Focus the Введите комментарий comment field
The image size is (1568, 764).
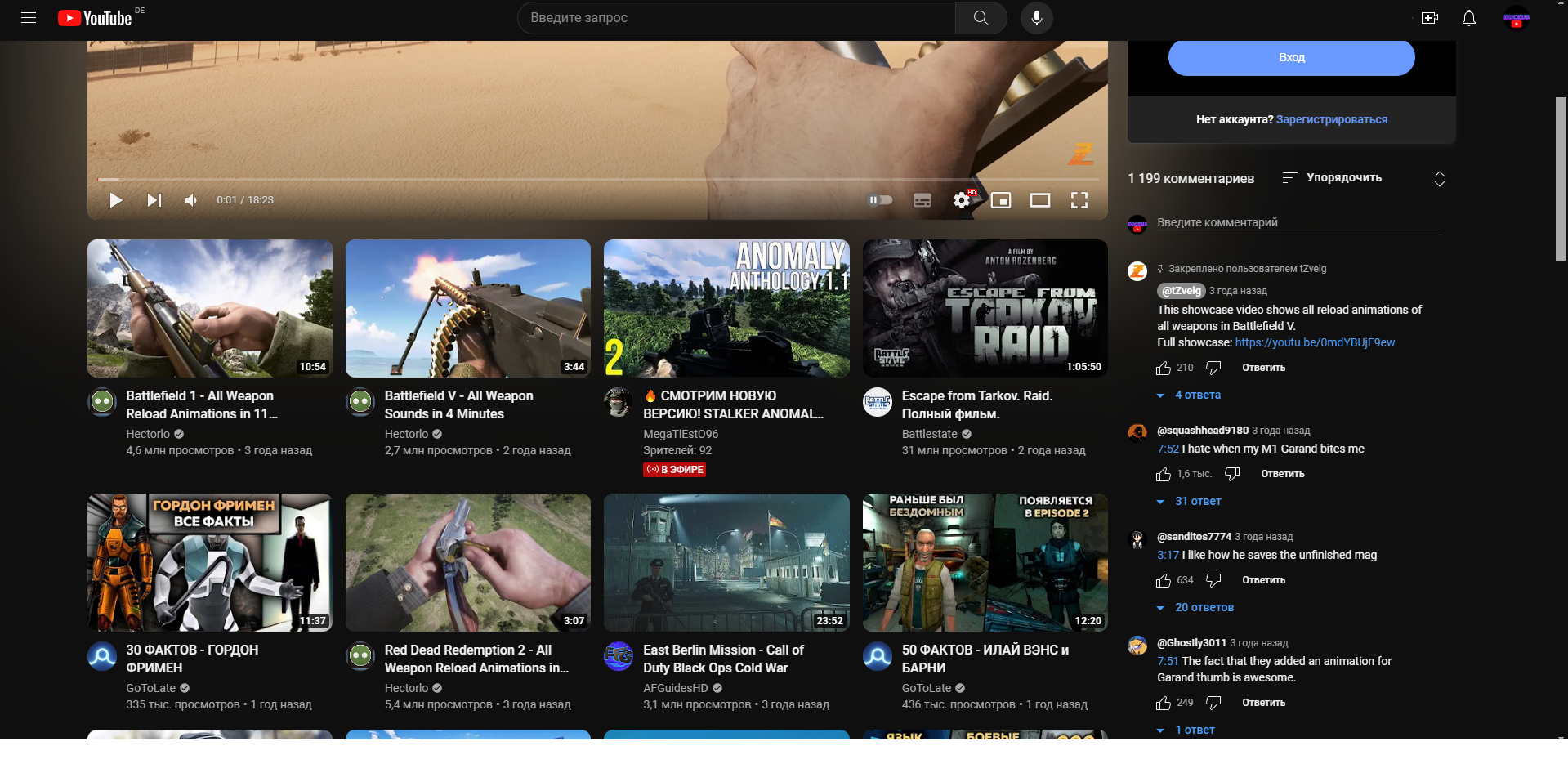1299,223
